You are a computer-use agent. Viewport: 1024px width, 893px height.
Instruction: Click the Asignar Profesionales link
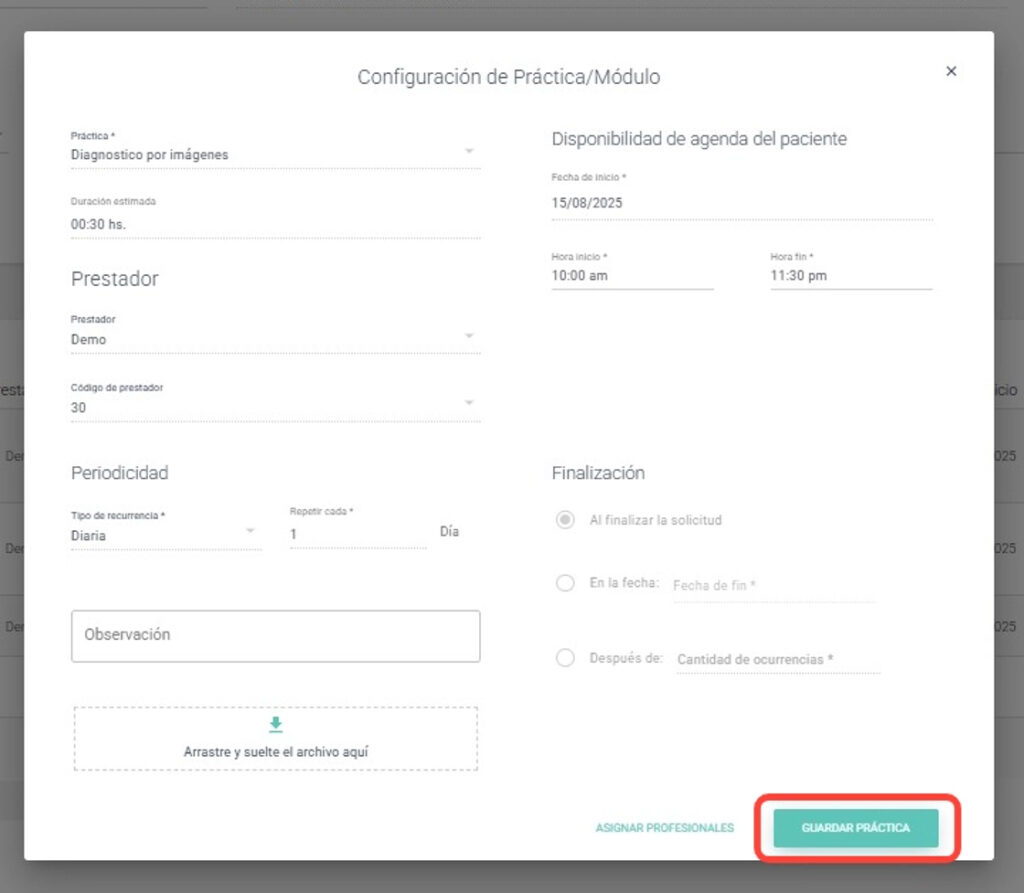point(664,828)
